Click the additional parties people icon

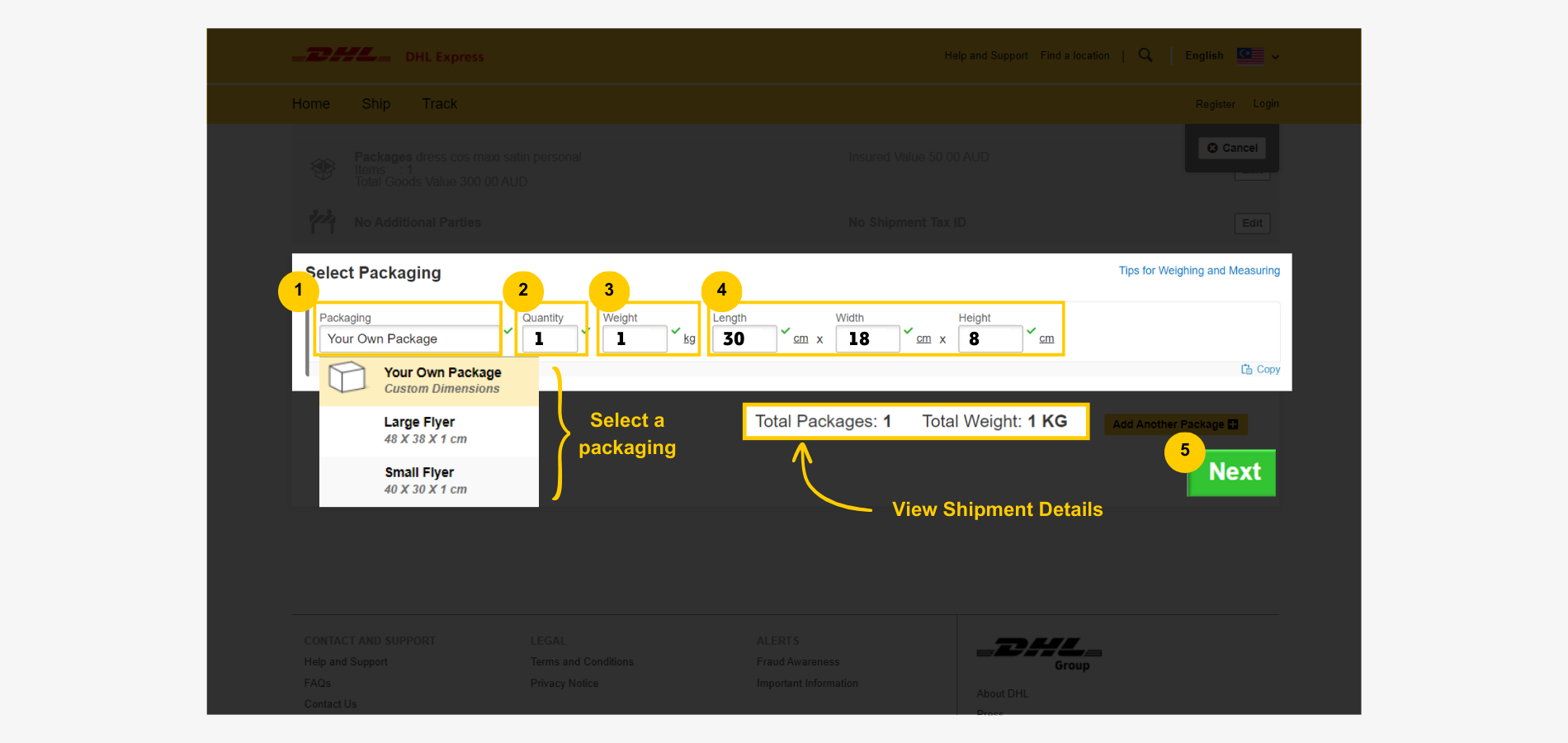coord(323,221)
